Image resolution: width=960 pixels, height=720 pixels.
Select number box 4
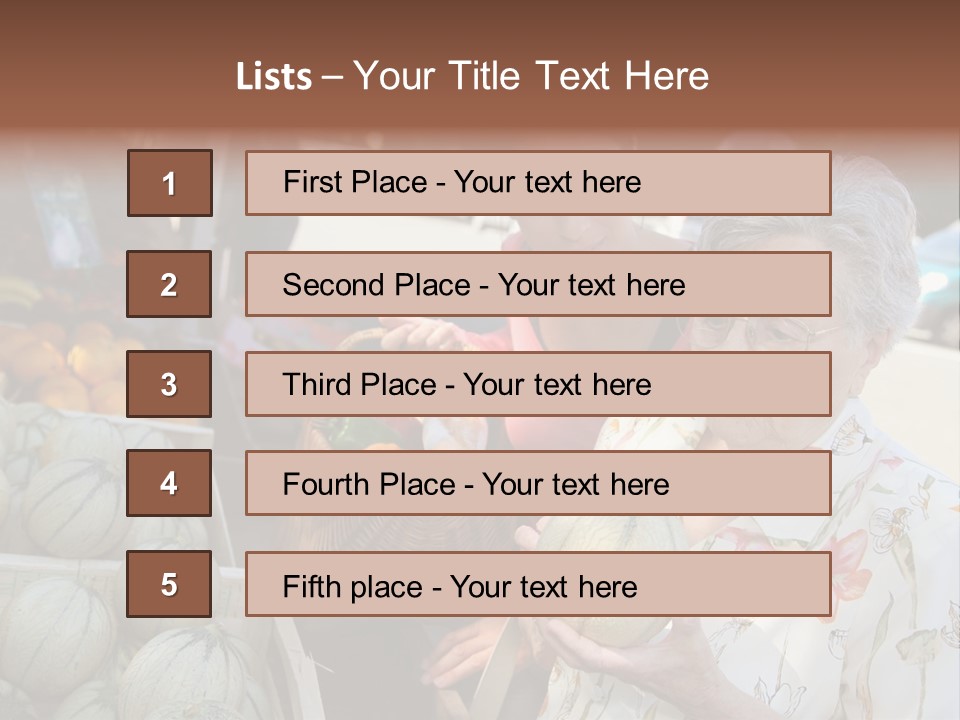(169, 483)
